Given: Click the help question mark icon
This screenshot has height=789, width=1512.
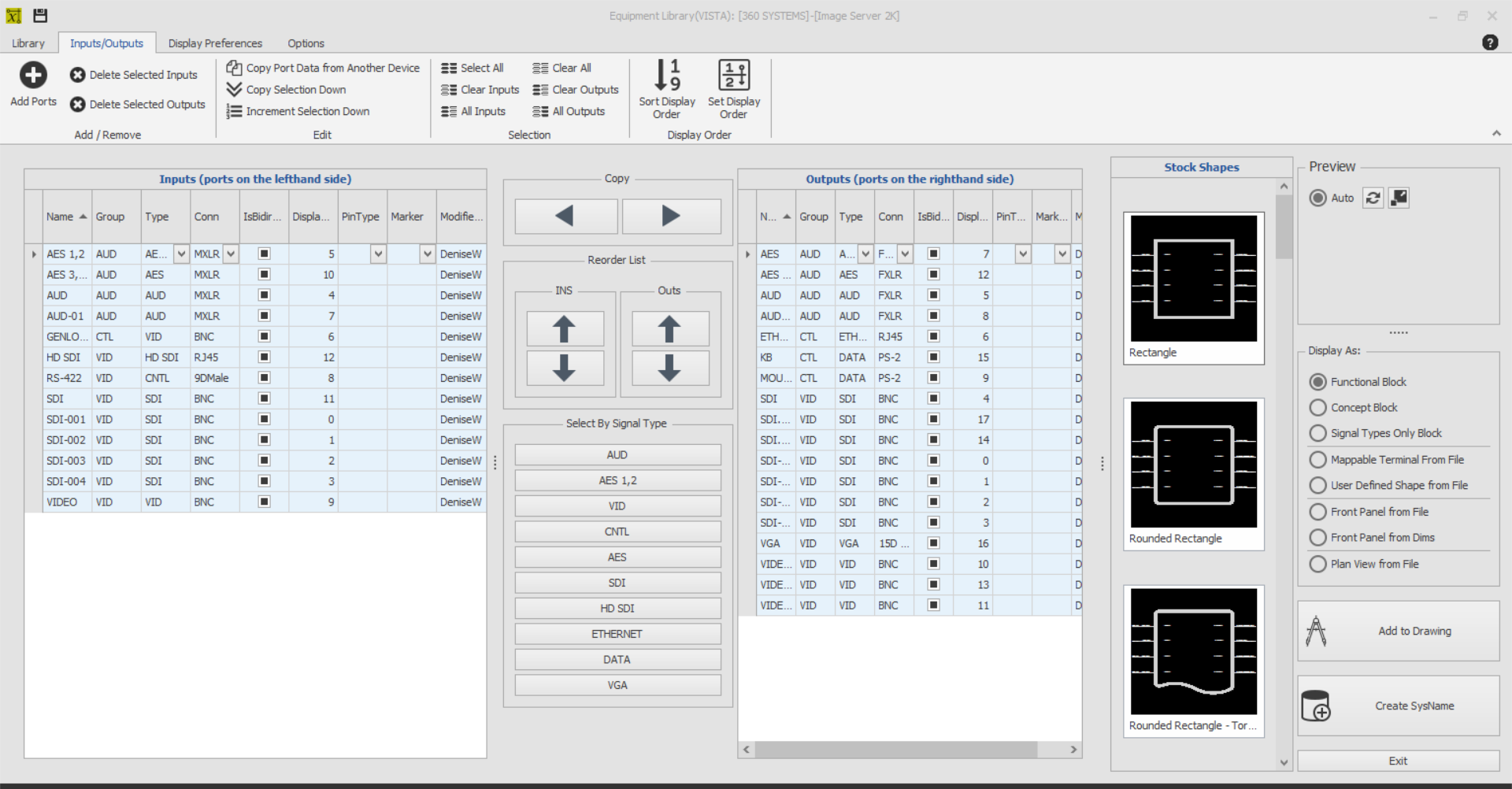Looking at the screenshot, I should [1490, 43].
